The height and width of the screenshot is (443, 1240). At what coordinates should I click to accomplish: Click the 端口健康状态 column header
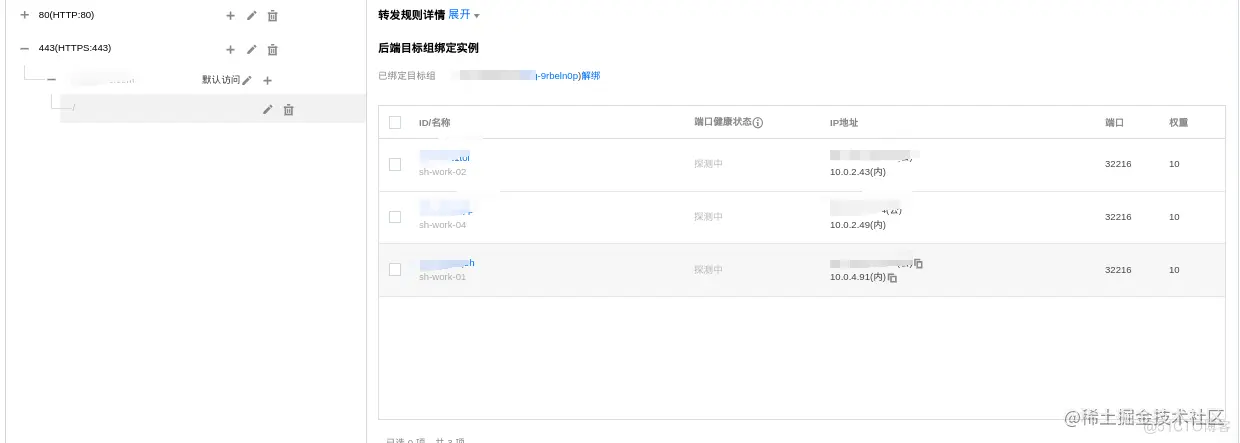pyautogui.click(x=722, y=123)
